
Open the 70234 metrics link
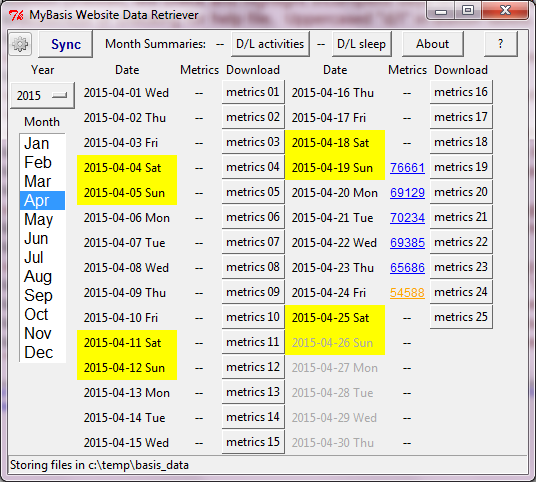tap(407, 218)
